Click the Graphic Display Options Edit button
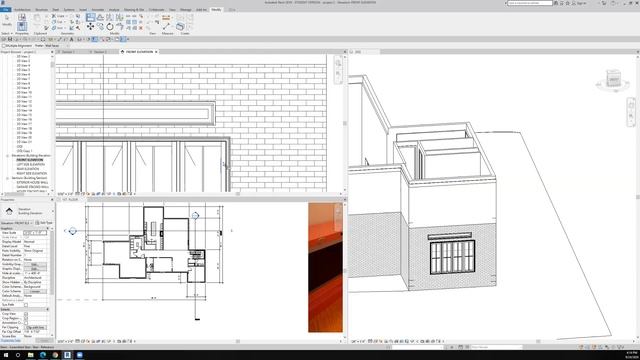 35,269
